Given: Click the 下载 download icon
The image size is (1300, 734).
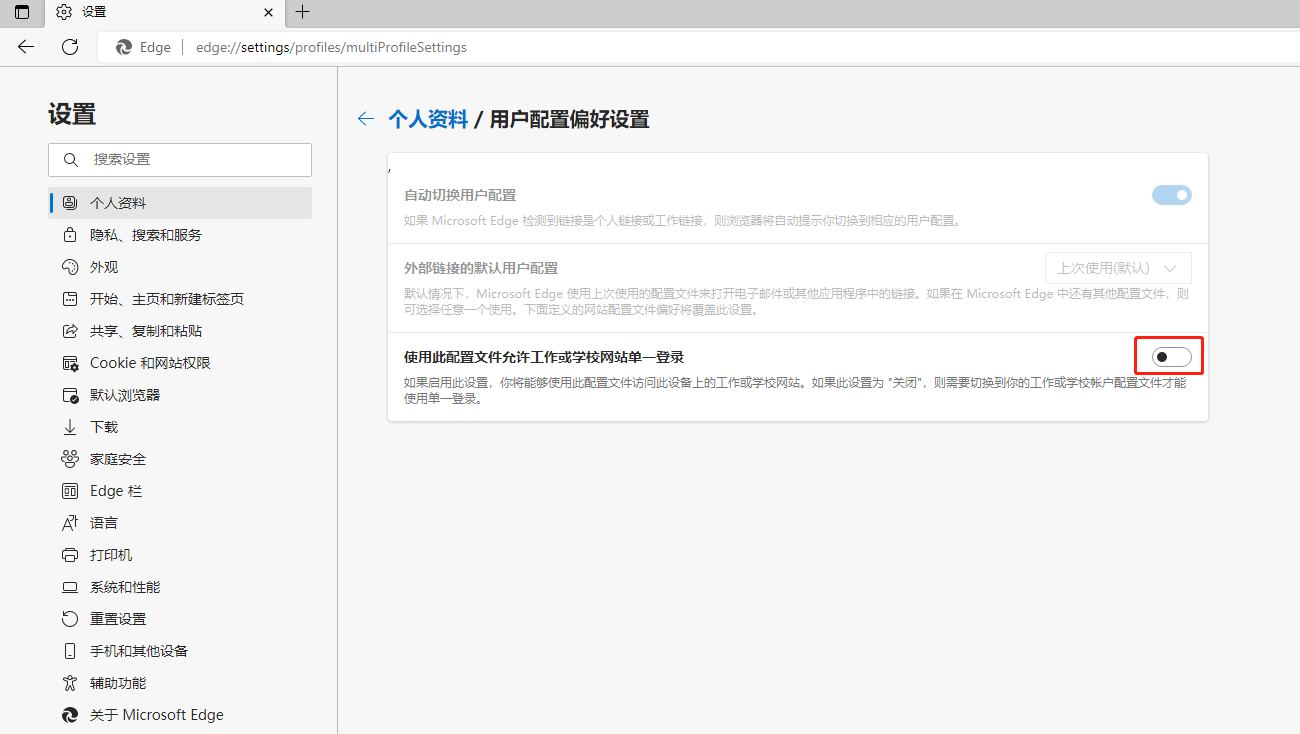Looking at the screenshot, I should tap(70, 427).
